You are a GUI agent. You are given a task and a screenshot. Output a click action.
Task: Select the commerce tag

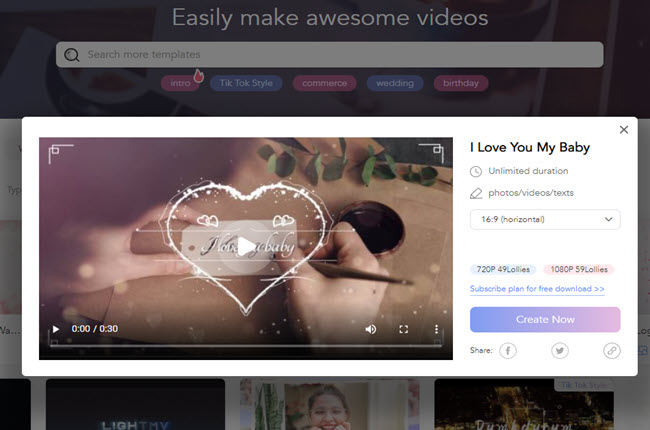click(x=325, y=83)
